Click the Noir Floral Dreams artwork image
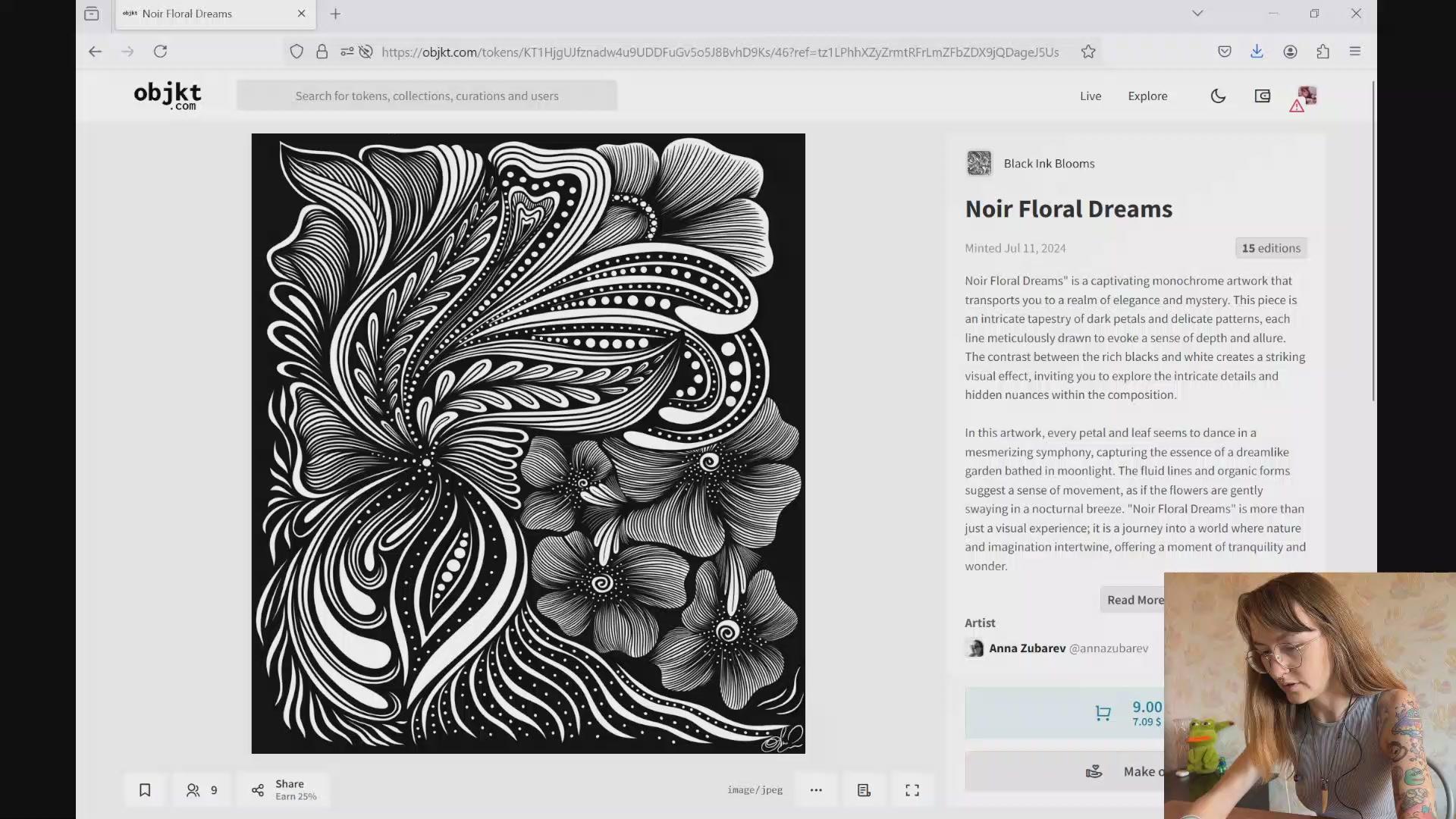The height and width of the screenshot is (819, 1456). (529, 444)
